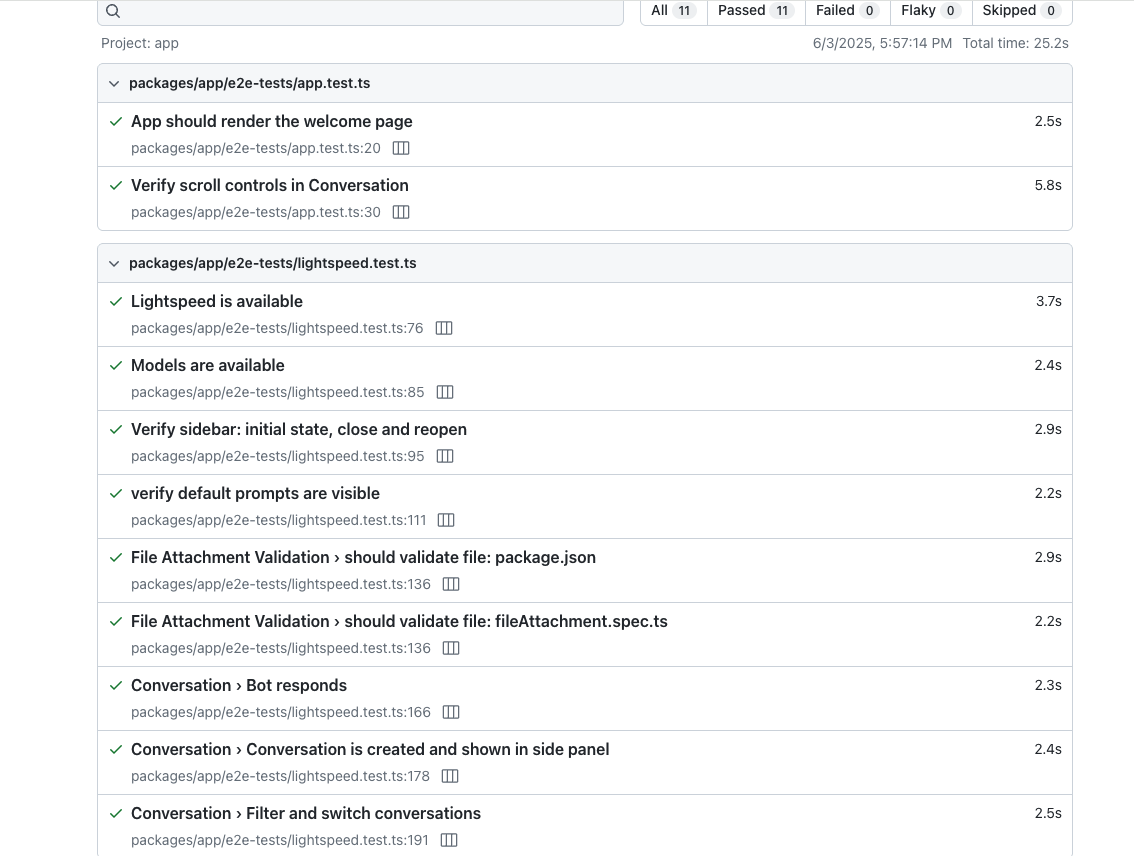Screen dimensions: 1134x856
Task: Open trace icon next to lightspeed.test.ts:76
Action: click(x=444, y=328)
